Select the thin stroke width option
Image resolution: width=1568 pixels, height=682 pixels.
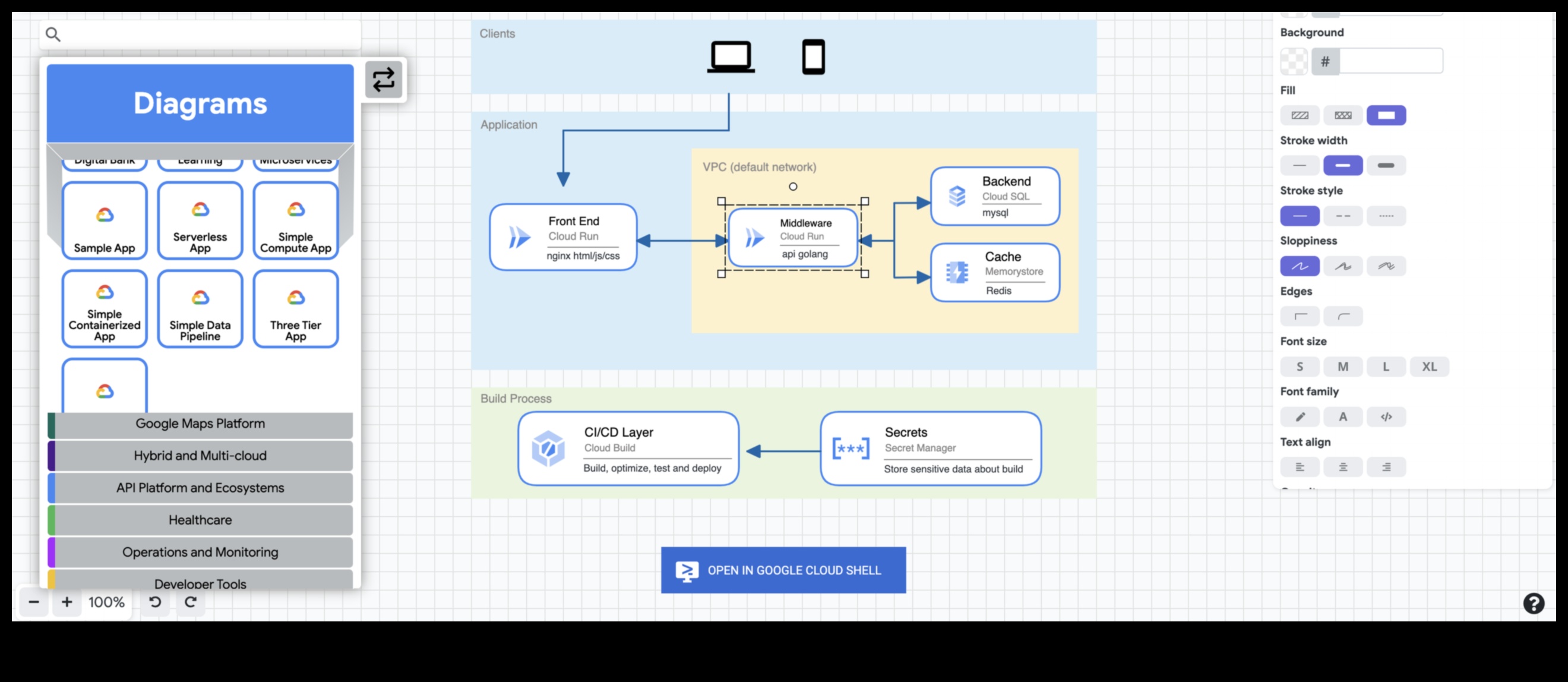1300,165
